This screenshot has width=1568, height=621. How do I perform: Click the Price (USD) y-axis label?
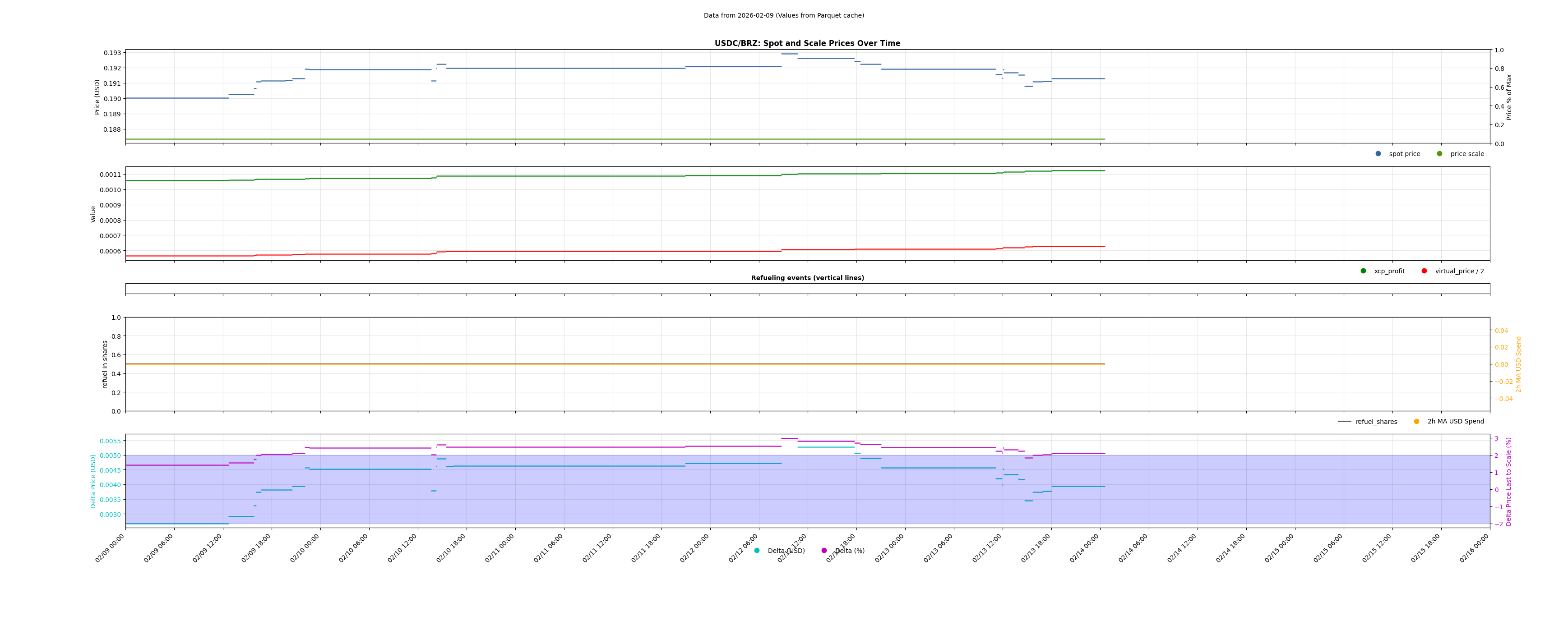tap(97, 97)
